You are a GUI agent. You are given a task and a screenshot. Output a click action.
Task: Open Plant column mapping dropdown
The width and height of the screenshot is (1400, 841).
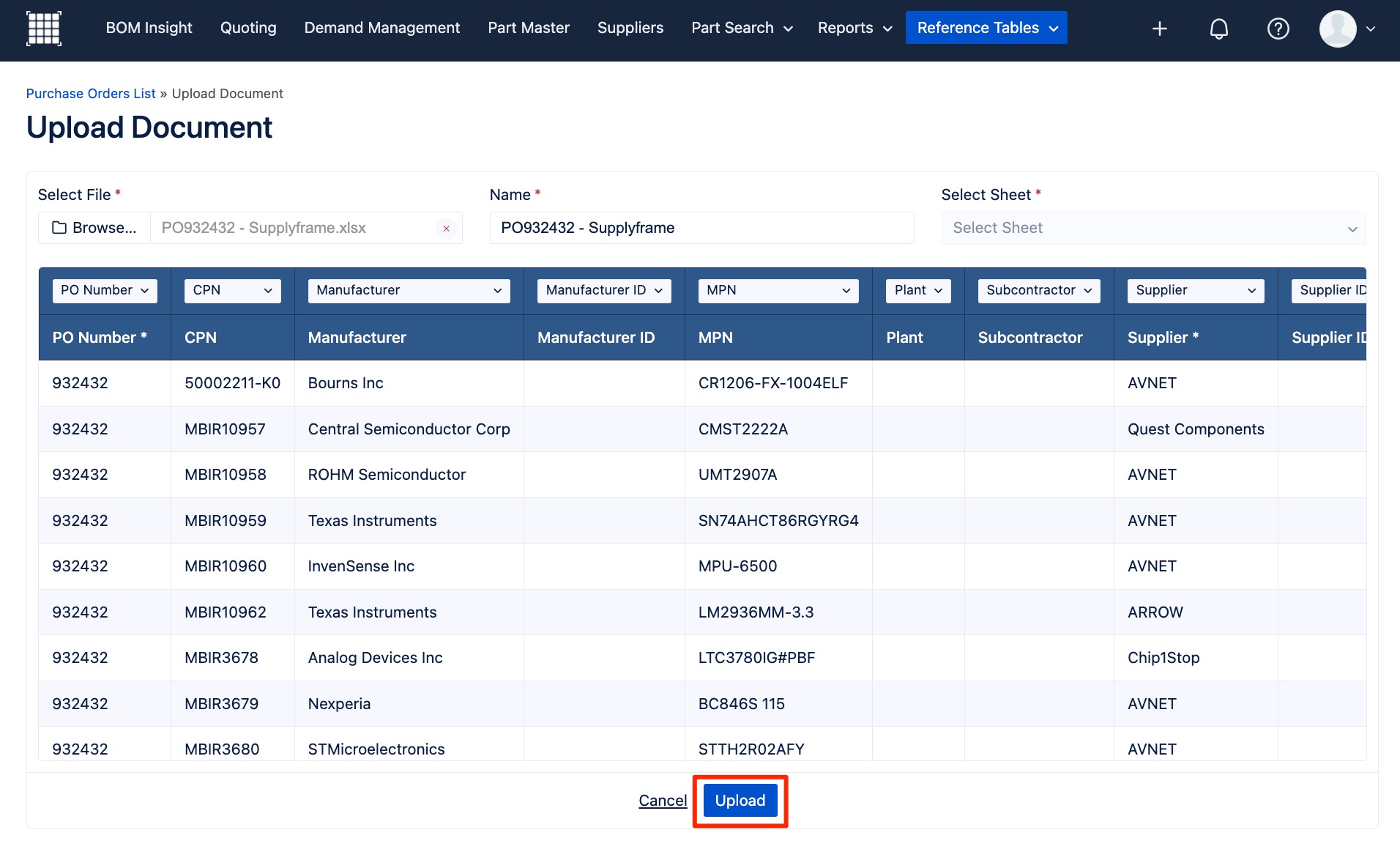pyautogui.click(x=918, y=291)
